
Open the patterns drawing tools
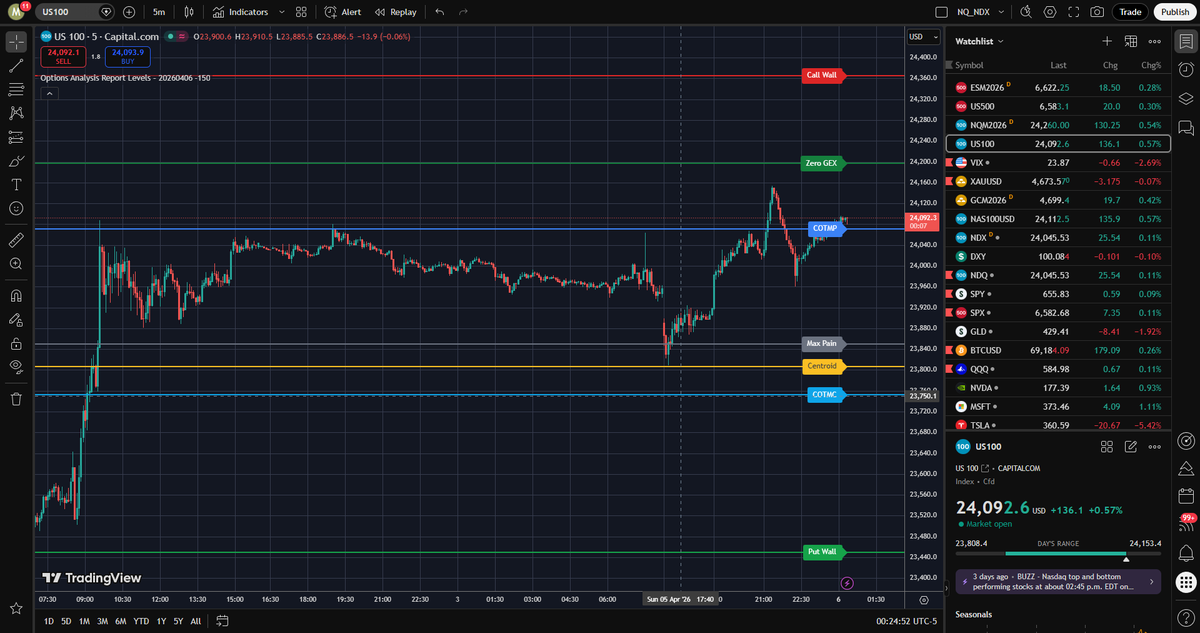point(16,113)
